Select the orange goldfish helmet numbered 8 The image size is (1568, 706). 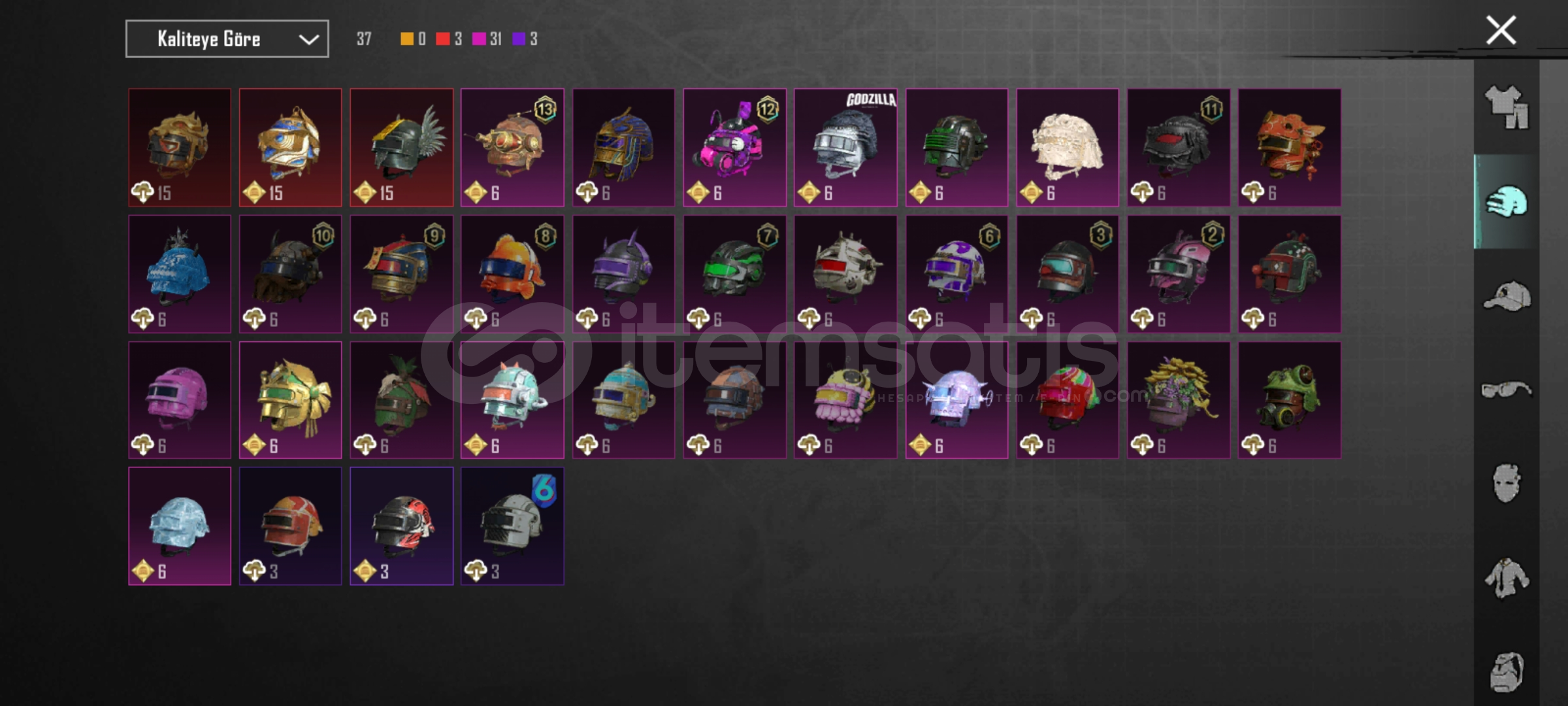point(512,274)
